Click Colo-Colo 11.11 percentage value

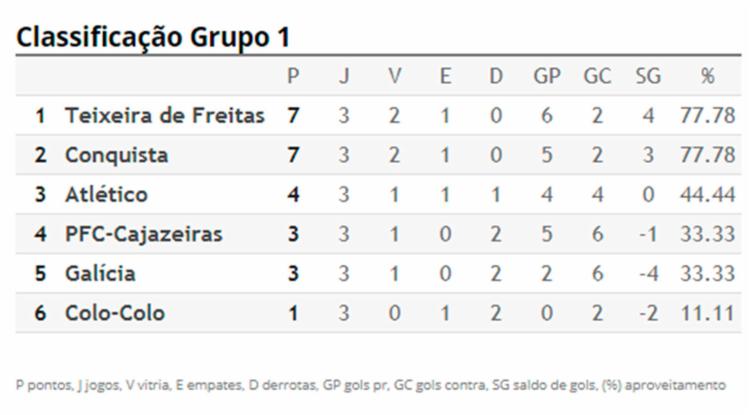click(707, 313)
